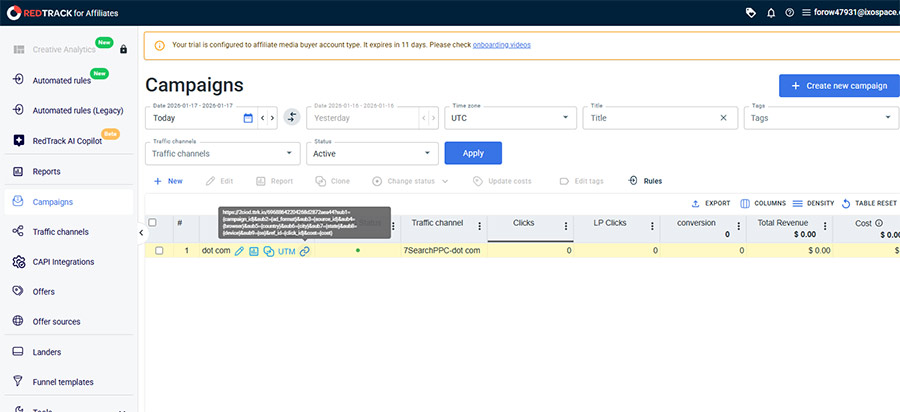This screenshot has width=900, height=412.
Task: Expand the Time zone UTC dropdown
Action: click(x=567, y=117)
